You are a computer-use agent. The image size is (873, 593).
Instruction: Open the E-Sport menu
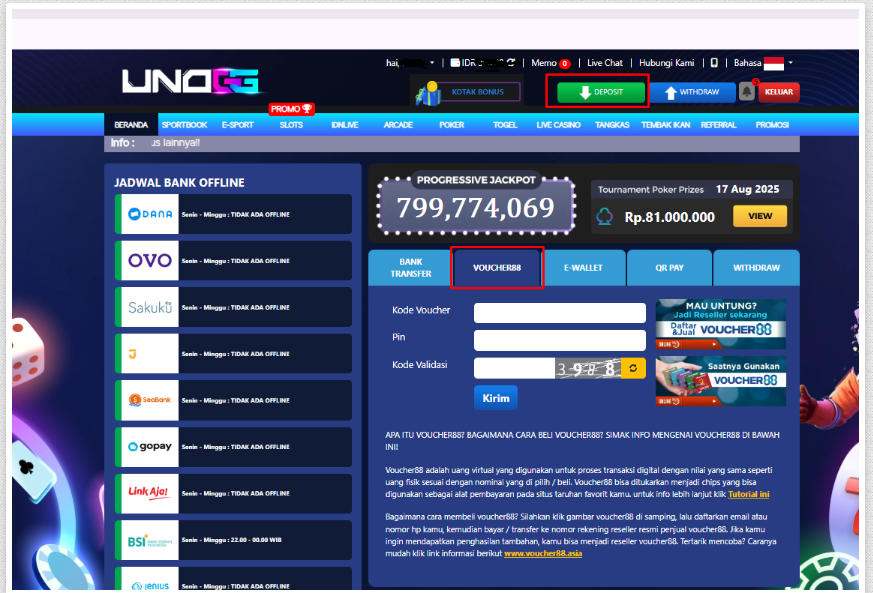point(238,125)
